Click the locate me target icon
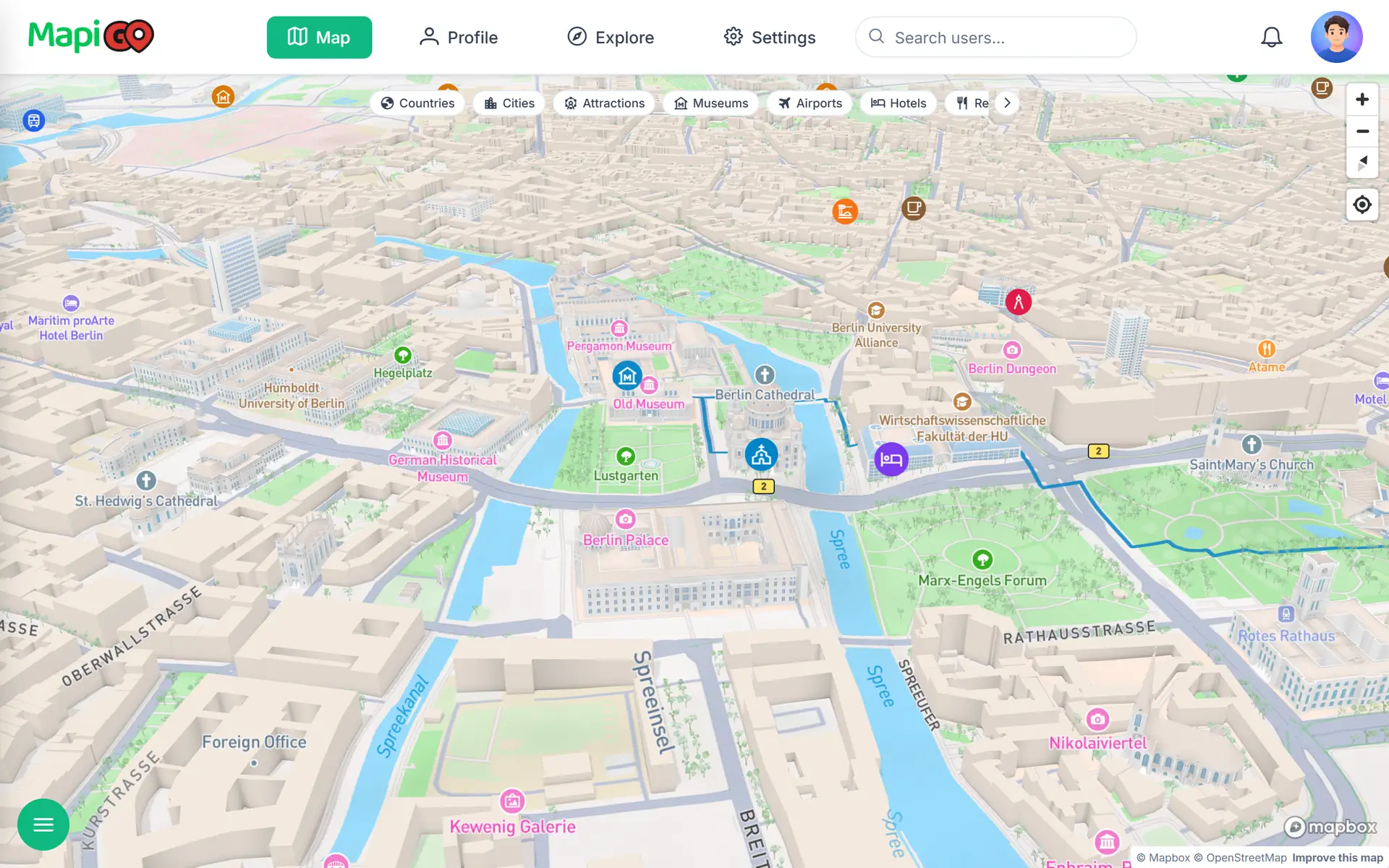This screenshot has width=1389, height=868. [x=1362, y=205]
